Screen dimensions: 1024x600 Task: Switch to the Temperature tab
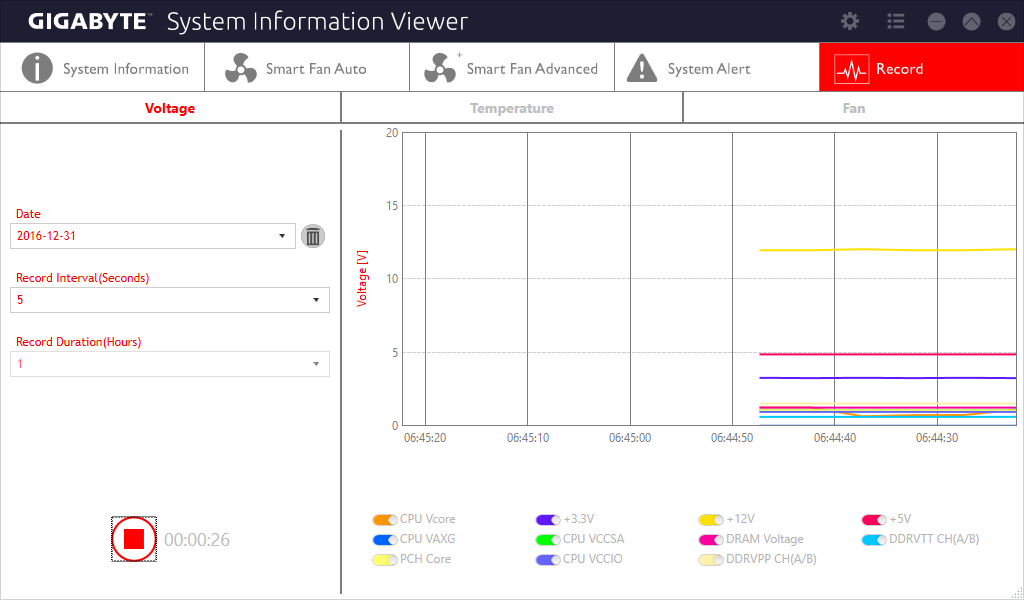[x=512, y=108]
